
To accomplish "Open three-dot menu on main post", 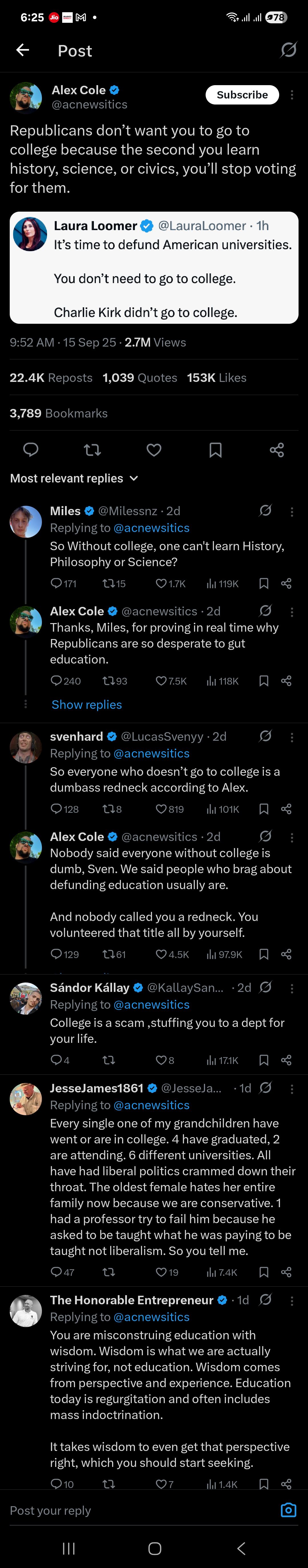I will [291, 95].
